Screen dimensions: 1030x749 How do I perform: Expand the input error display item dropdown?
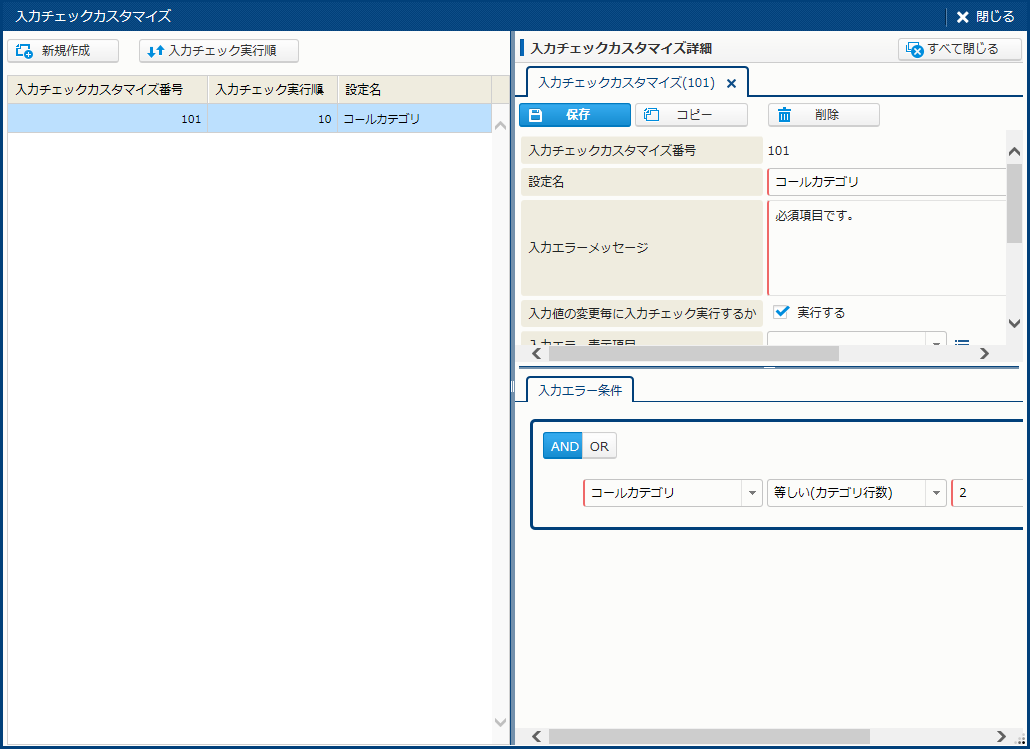point(936,343)
